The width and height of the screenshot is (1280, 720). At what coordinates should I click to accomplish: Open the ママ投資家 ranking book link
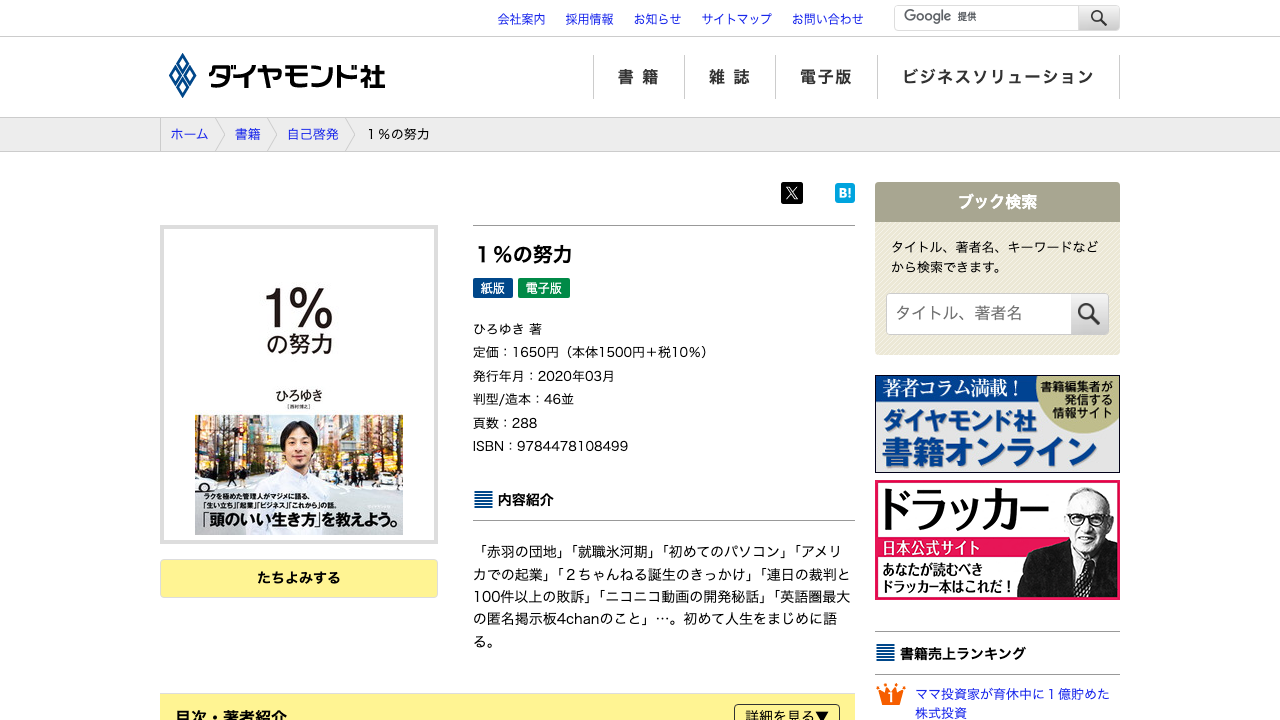[x=1012, y=703]
